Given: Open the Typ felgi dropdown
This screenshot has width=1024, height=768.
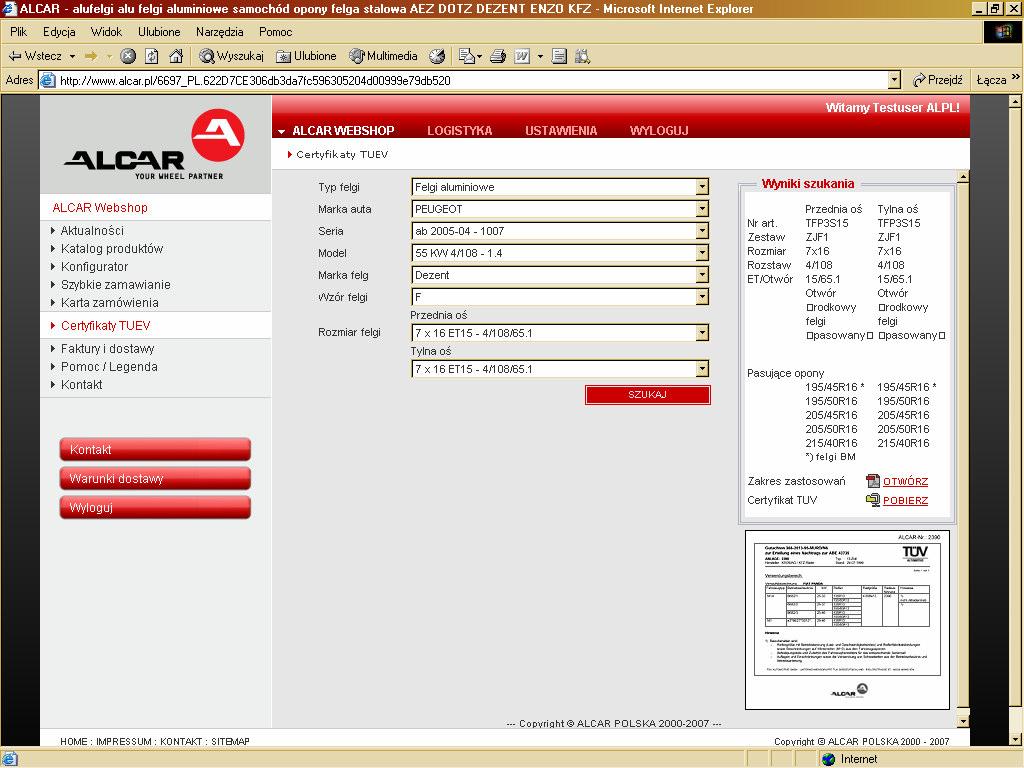Looking at the screenshot, I should click(560, 187).
